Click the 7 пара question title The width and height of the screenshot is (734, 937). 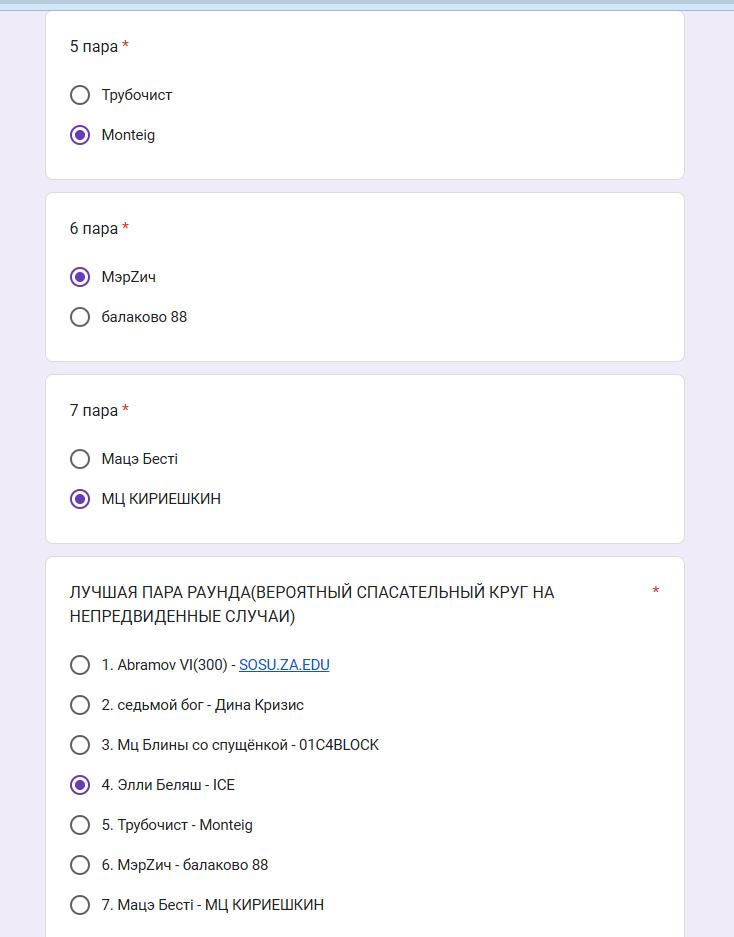tap(94, 411)
